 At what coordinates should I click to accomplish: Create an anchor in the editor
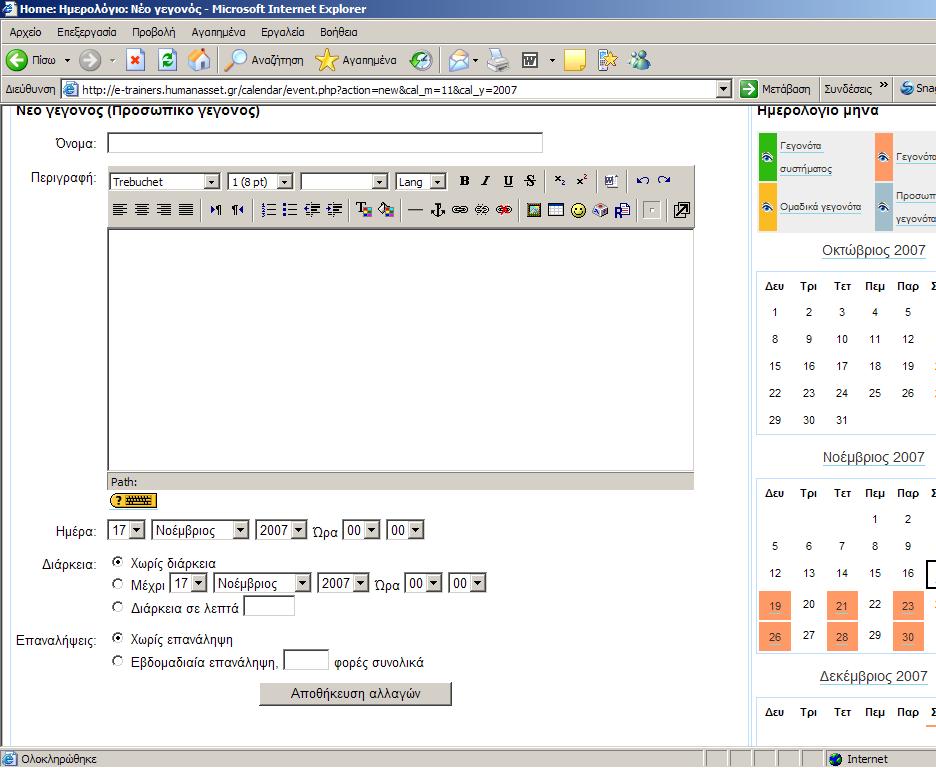click(x=438, y=209)
